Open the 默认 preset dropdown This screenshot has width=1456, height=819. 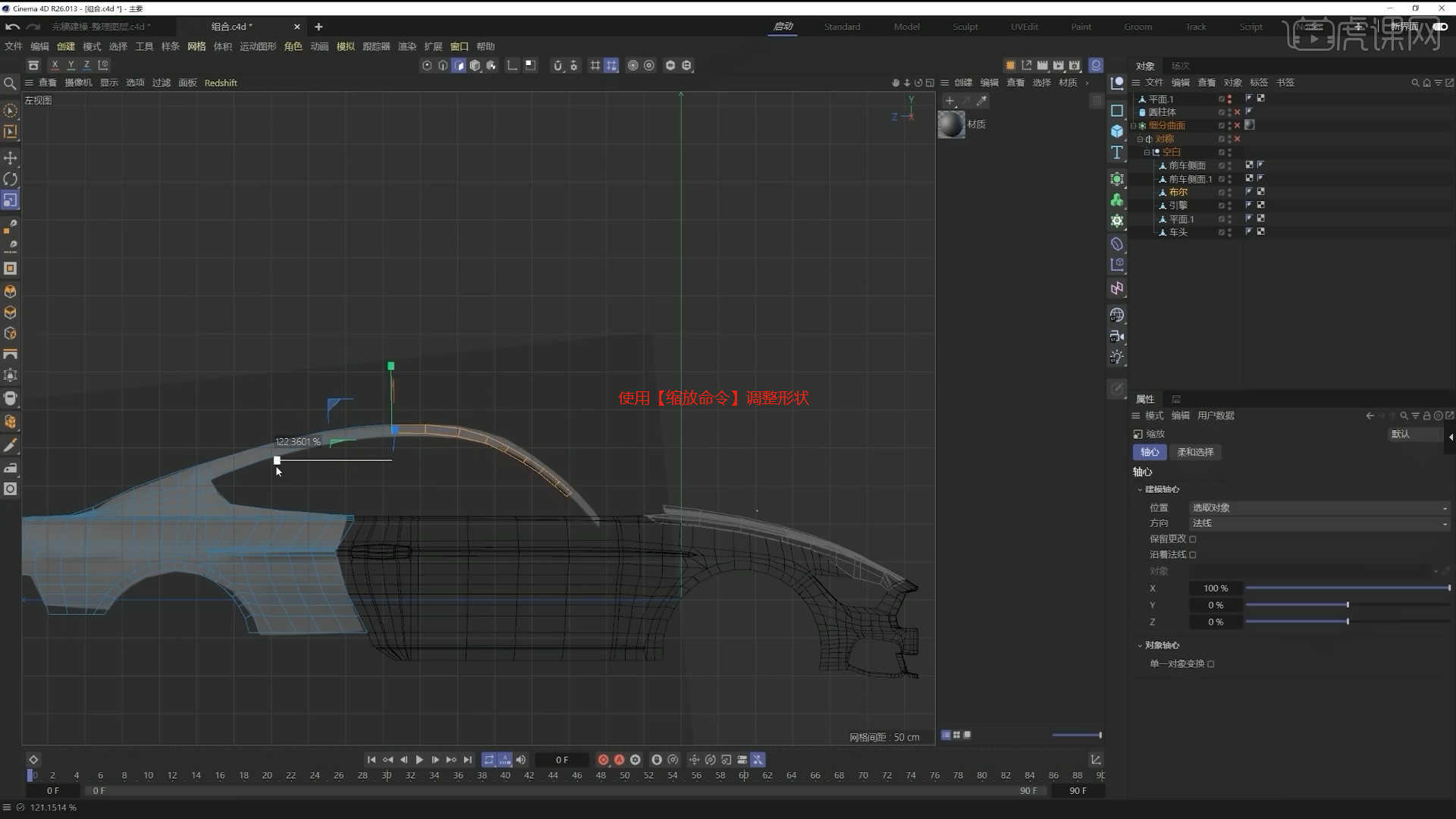[1416, 435]
